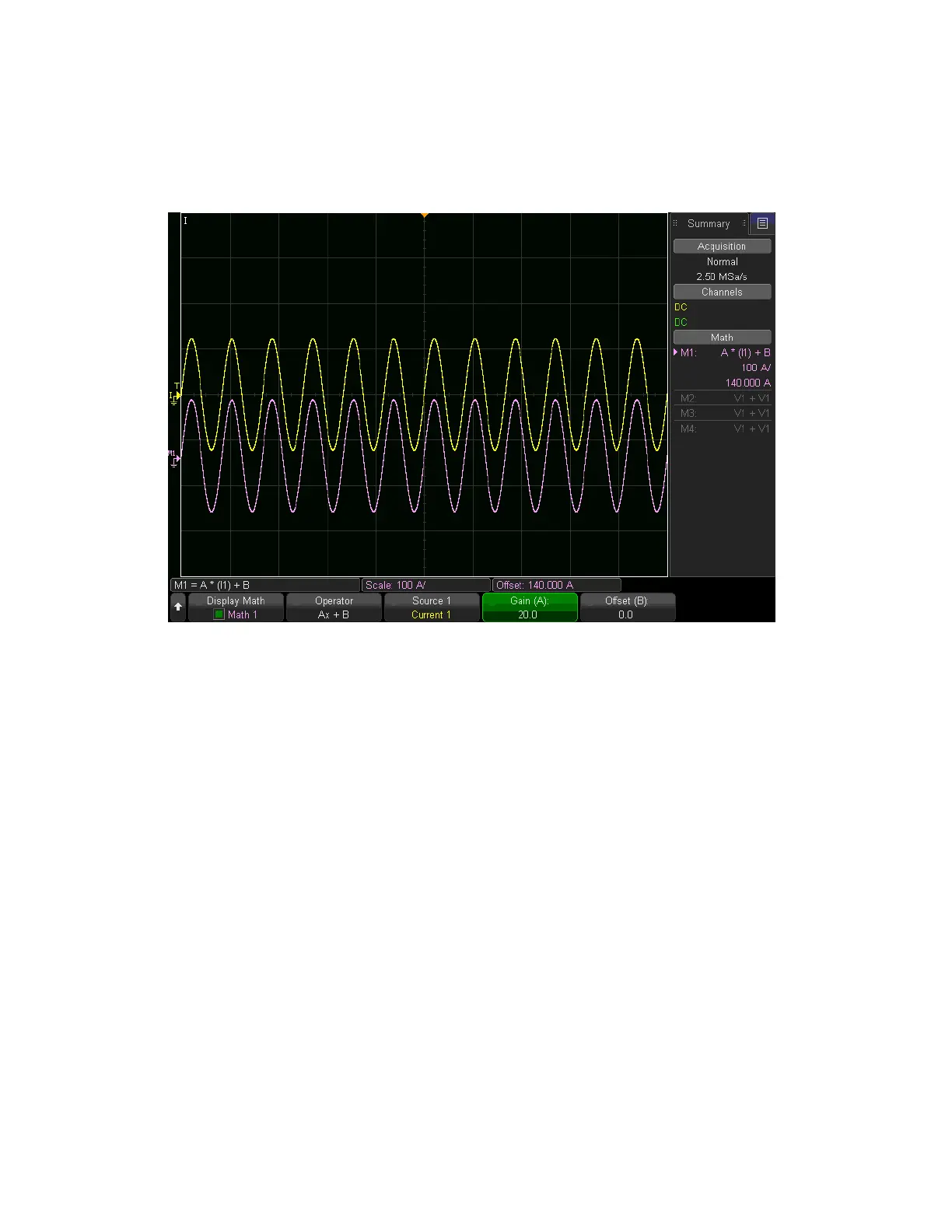Click the Scale 100 A/ field
The image size is (952, 1232).
click(426, 585)
